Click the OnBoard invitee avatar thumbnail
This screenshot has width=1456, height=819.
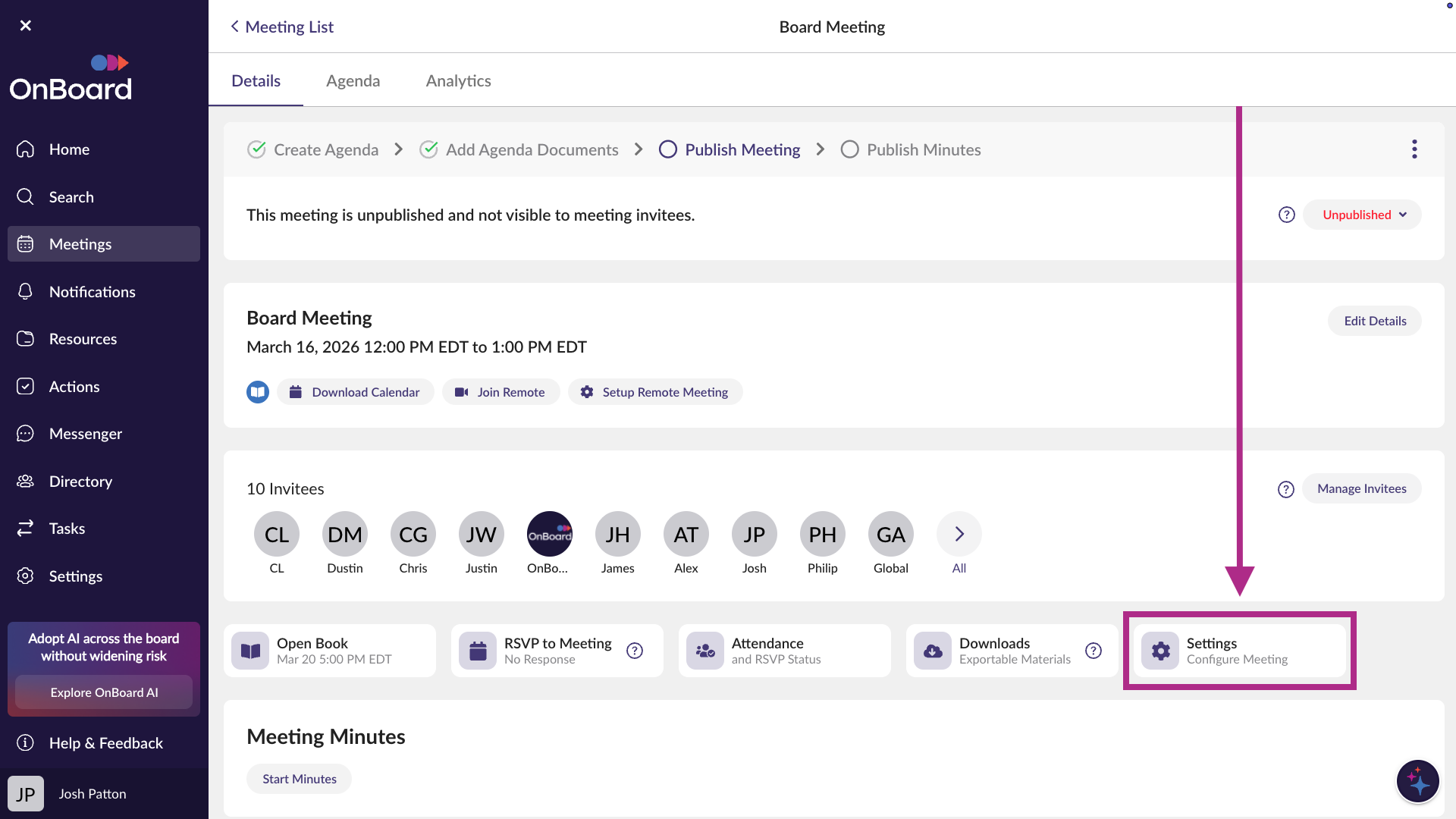(x=549, y=535)
